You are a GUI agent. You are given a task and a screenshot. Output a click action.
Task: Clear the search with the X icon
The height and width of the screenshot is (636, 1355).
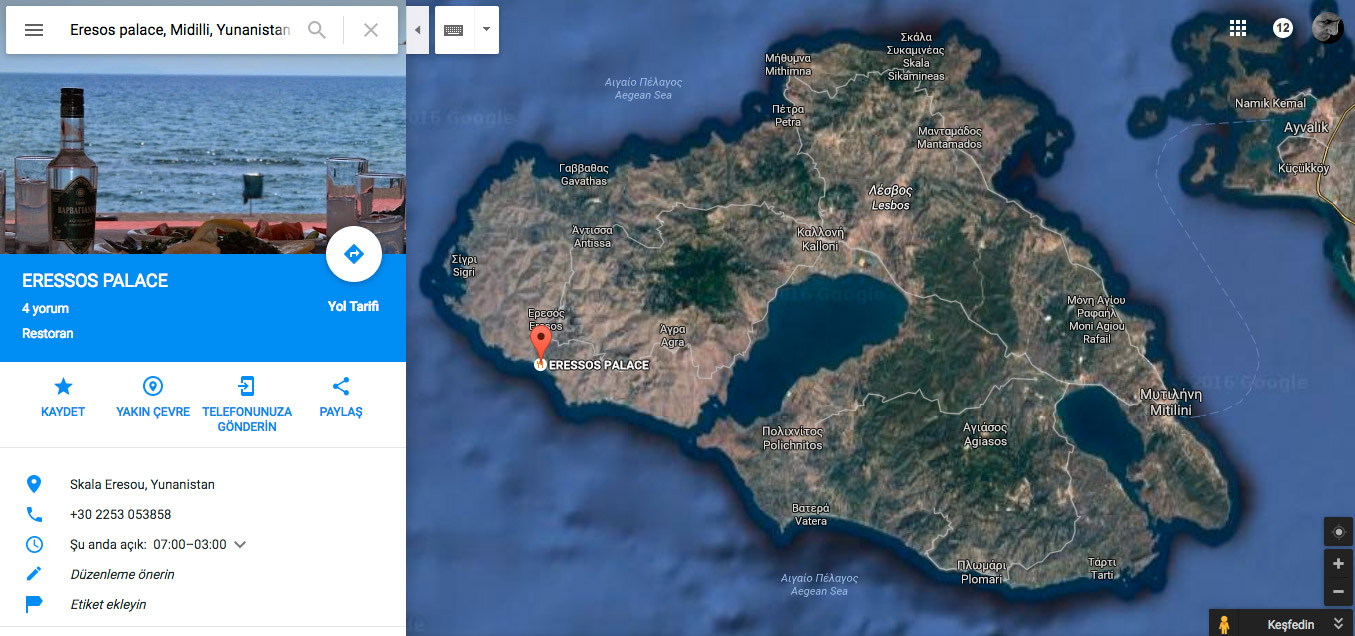click(371, 30)
